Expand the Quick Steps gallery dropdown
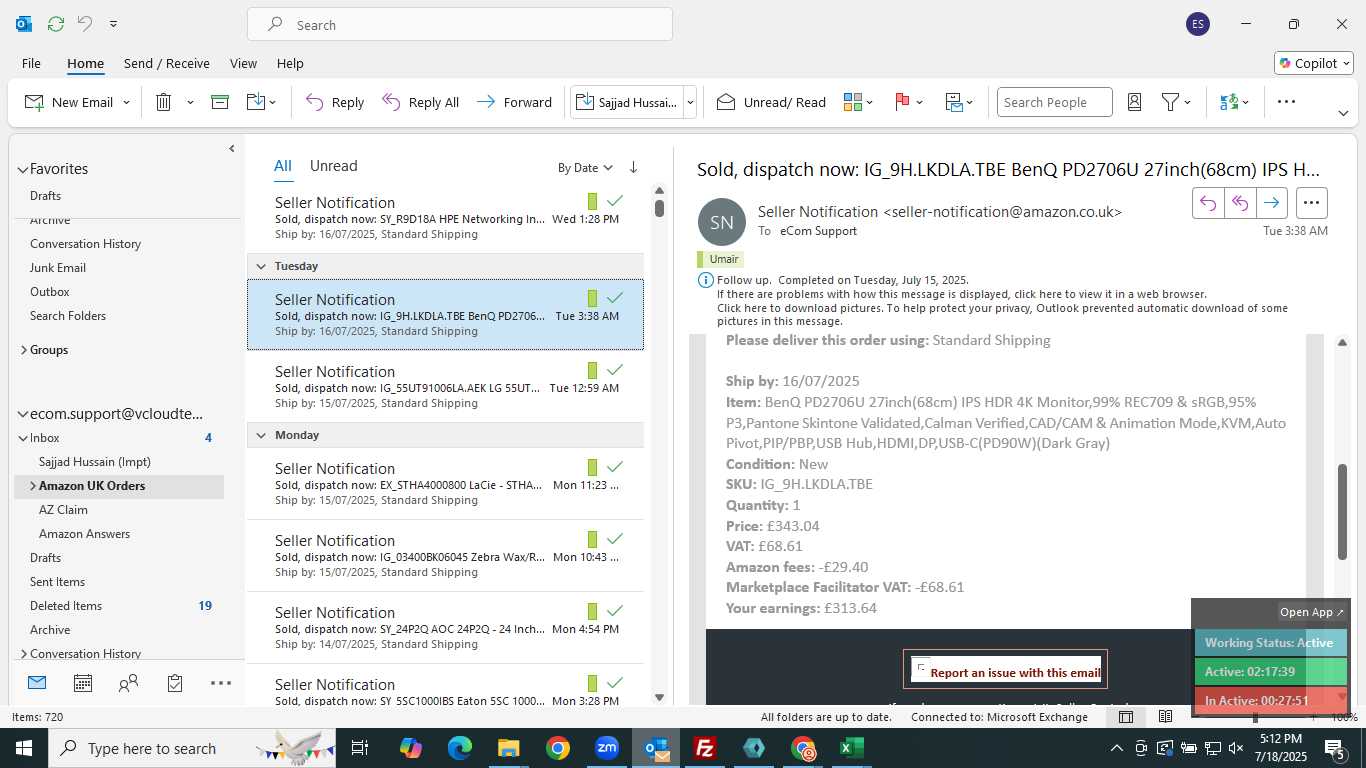Screen dimensions: 1366x768 click(690, 102)
